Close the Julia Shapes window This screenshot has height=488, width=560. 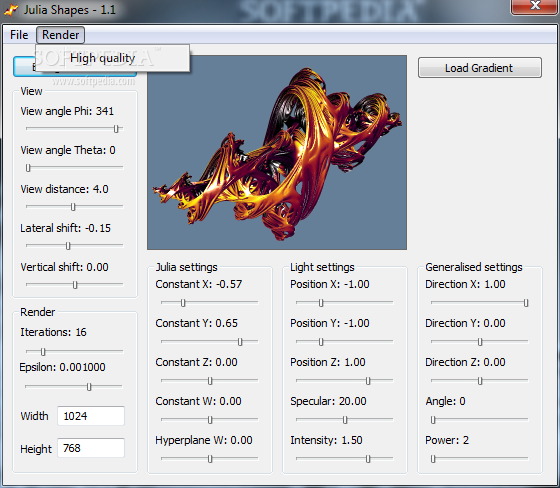coord(534,6)
